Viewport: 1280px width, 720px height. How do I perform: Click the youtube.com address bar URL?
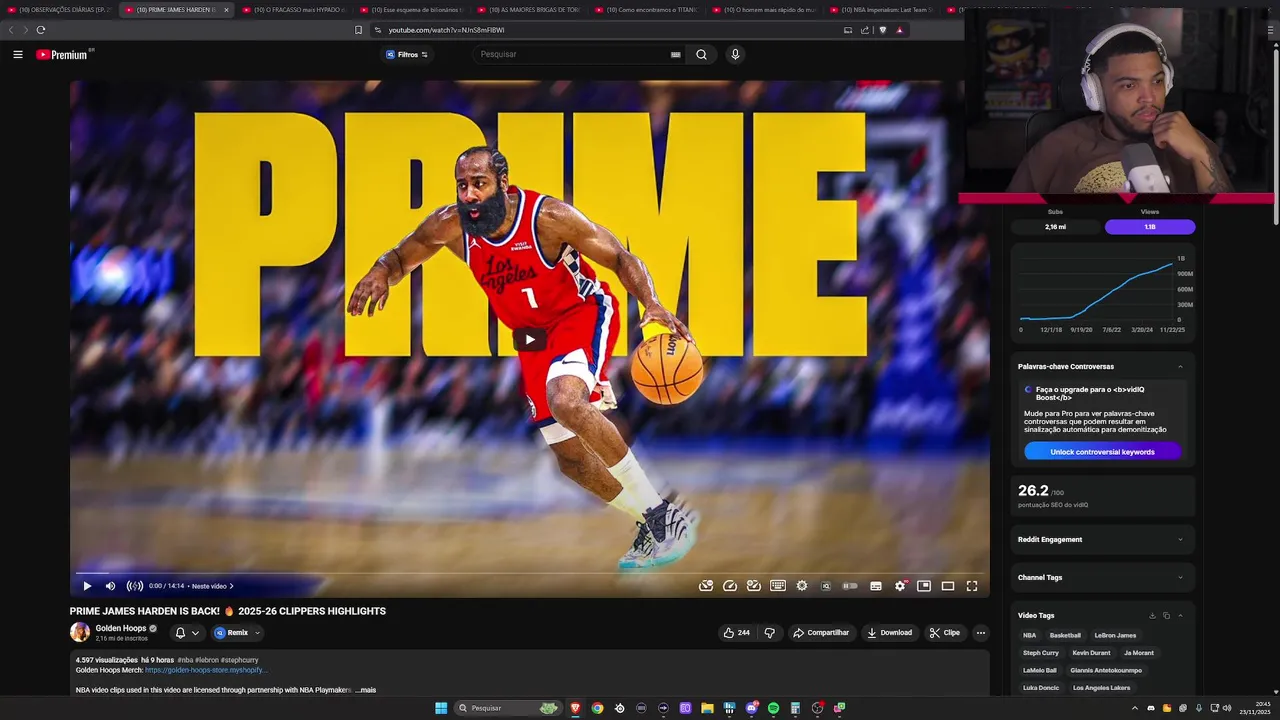446,30
